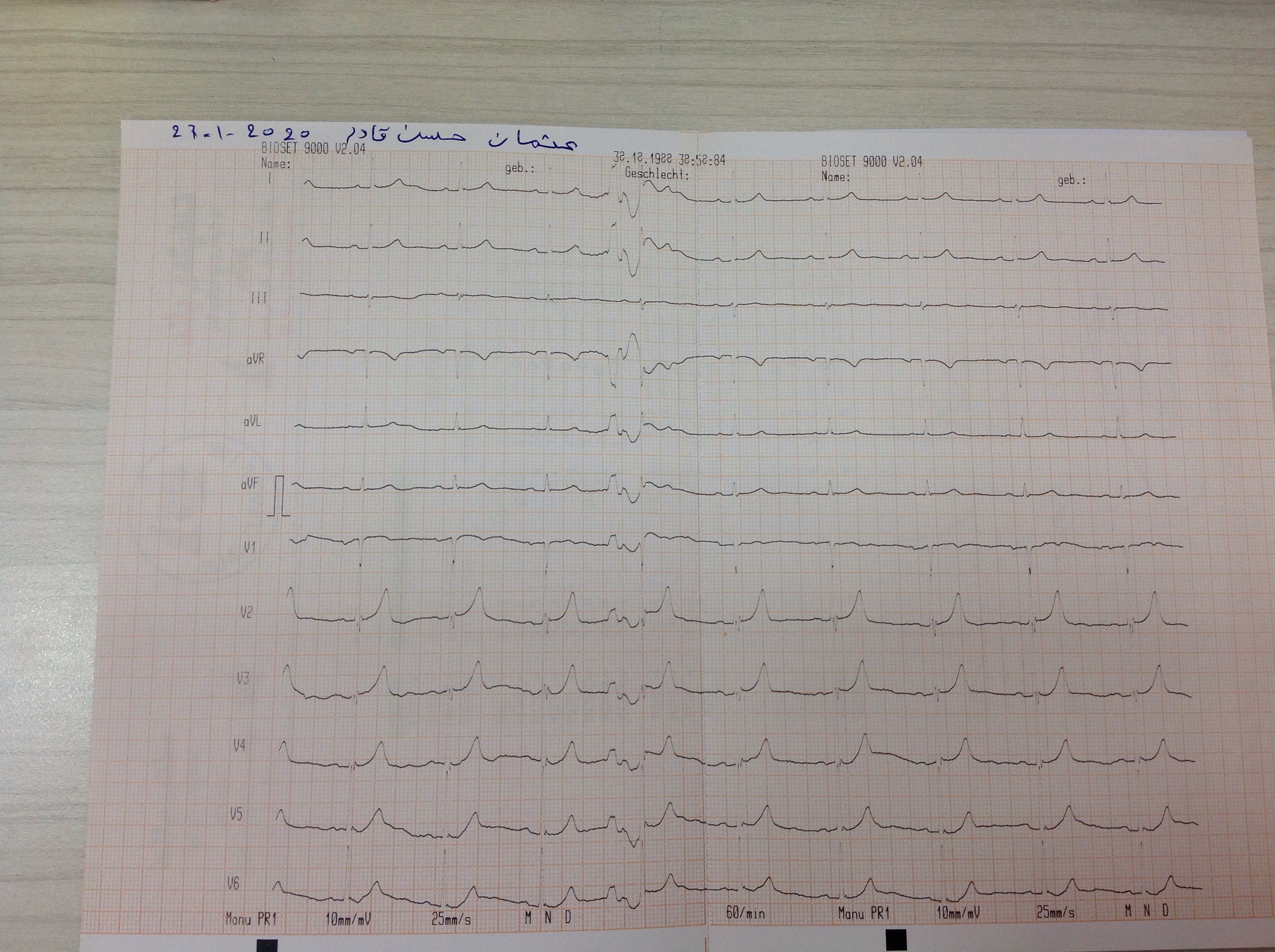
Task: Click the left BIOSET 9000 V2.04 header
Action: [313, 149]
